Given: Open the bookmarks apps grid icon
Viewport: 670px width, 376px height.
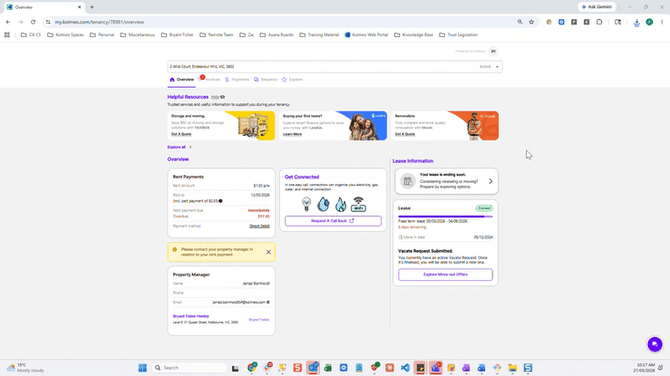Looking at the screenshot, I should (7, 35).
